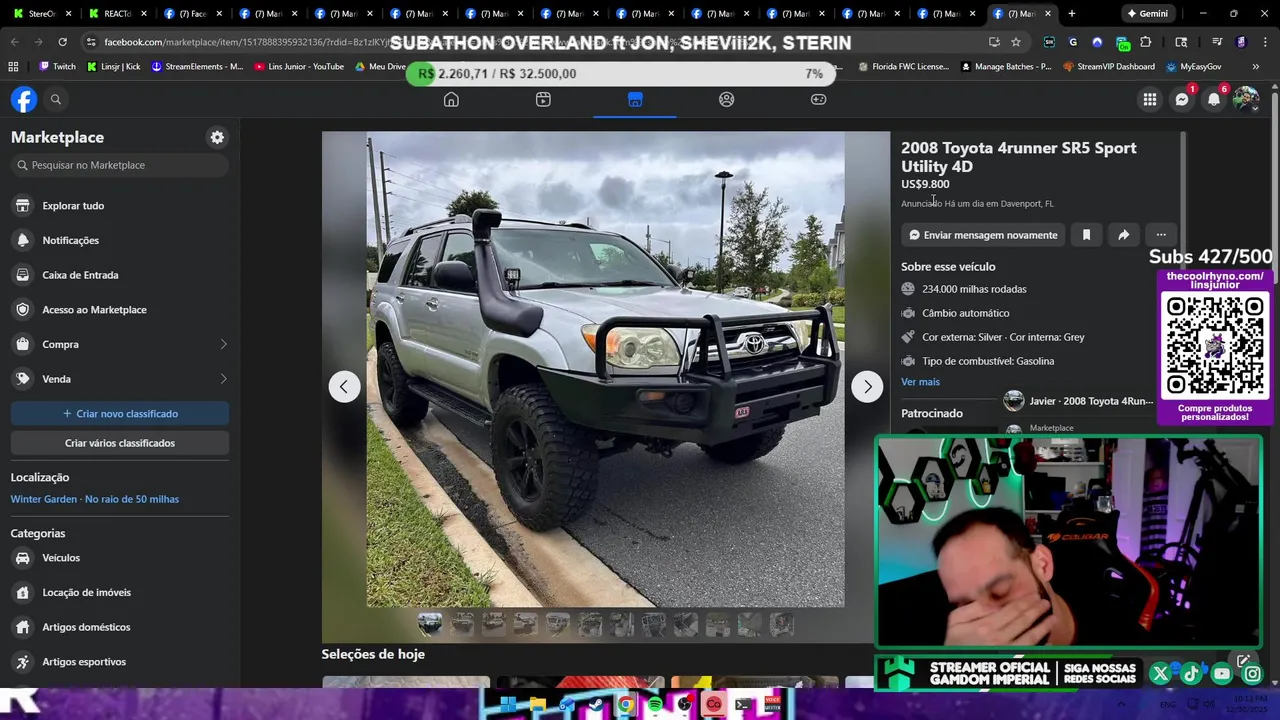Focus Pesquisar no Marketplace search field

[120, 165]
